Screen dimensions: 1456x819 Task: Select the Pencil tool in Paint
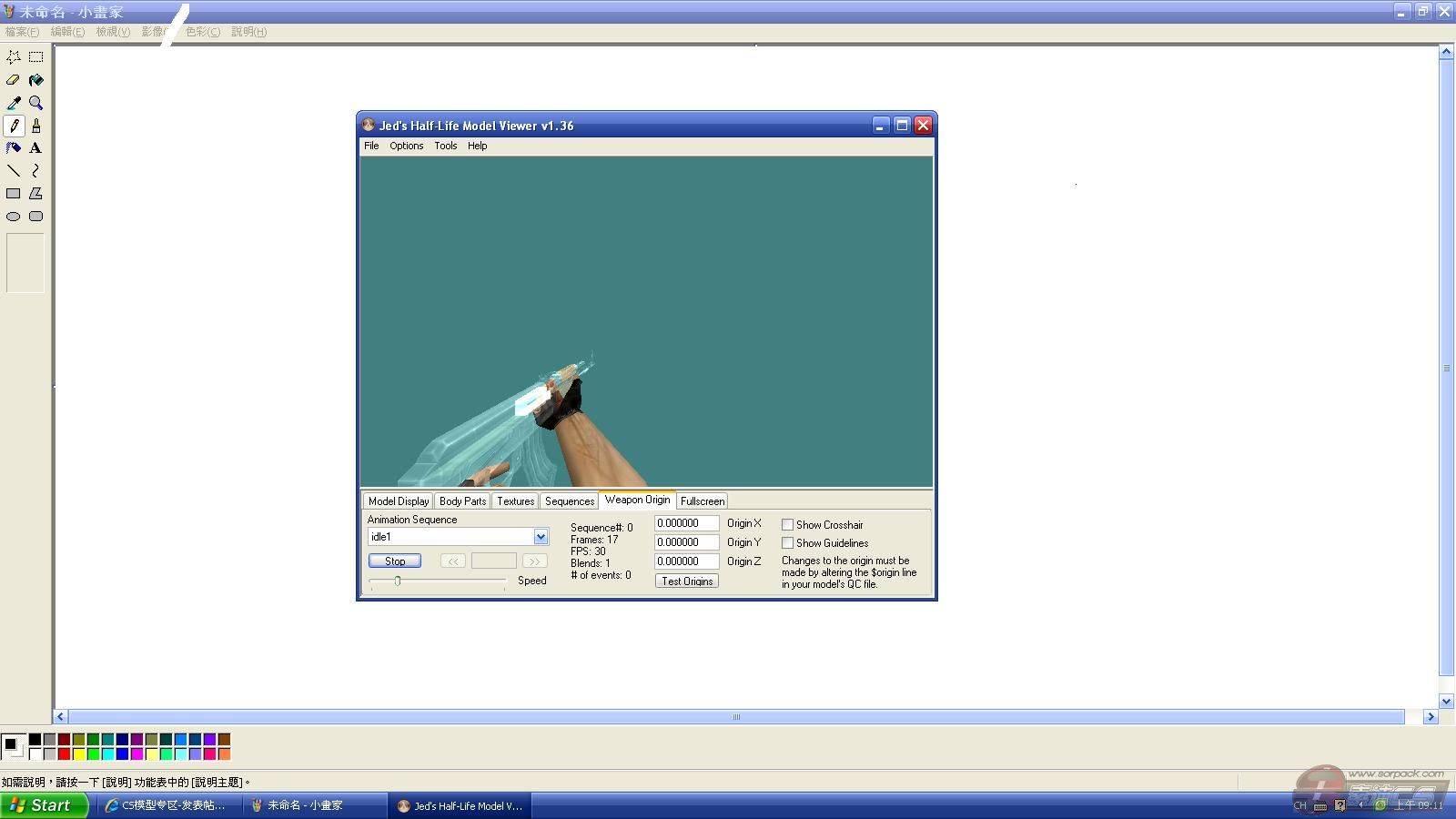click(14, 126)
